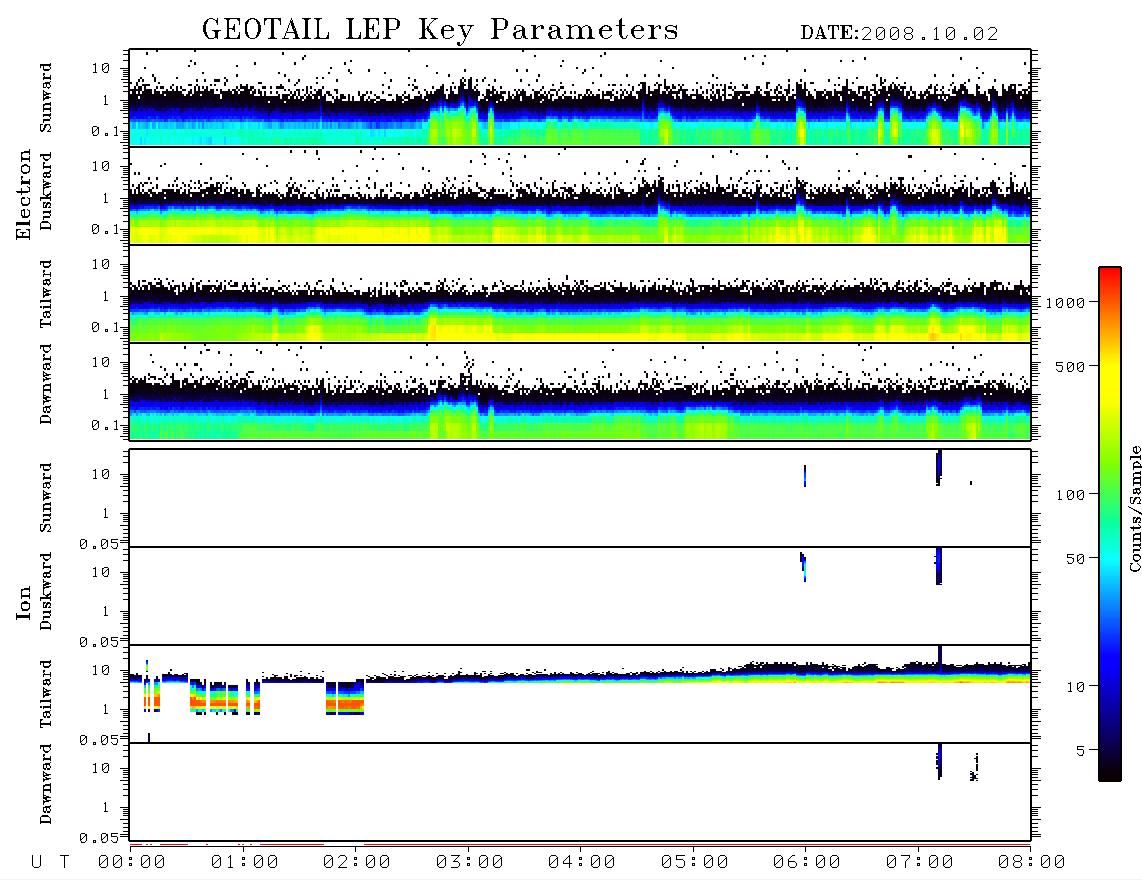Click the 1000 colorbar tick label

click(1066, 303)
